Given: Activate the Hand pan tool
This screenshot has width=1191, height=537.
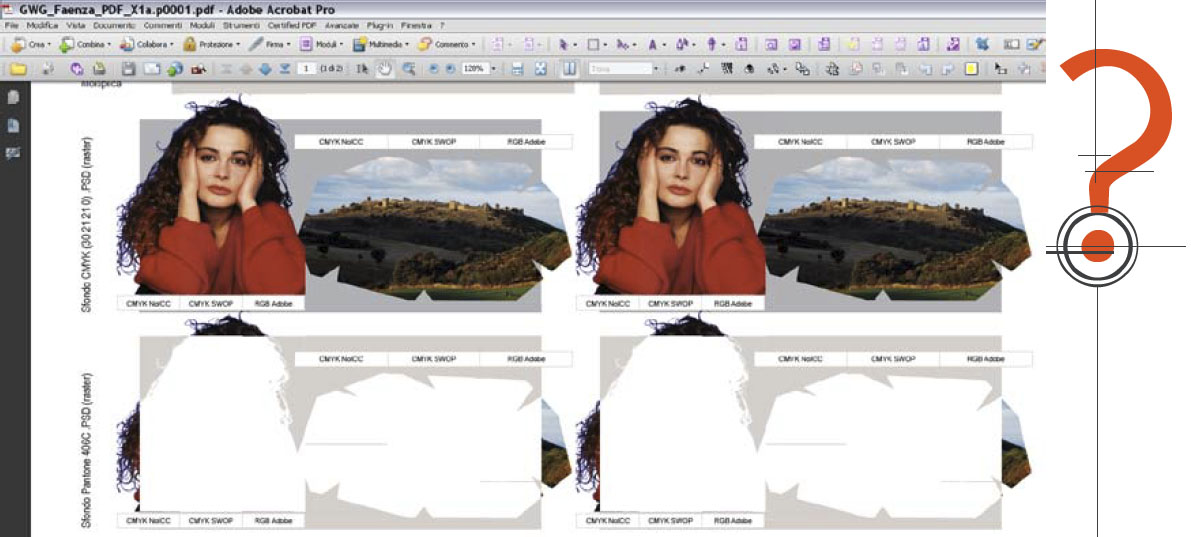Looking at the screenshot, I should coord(385,69).
